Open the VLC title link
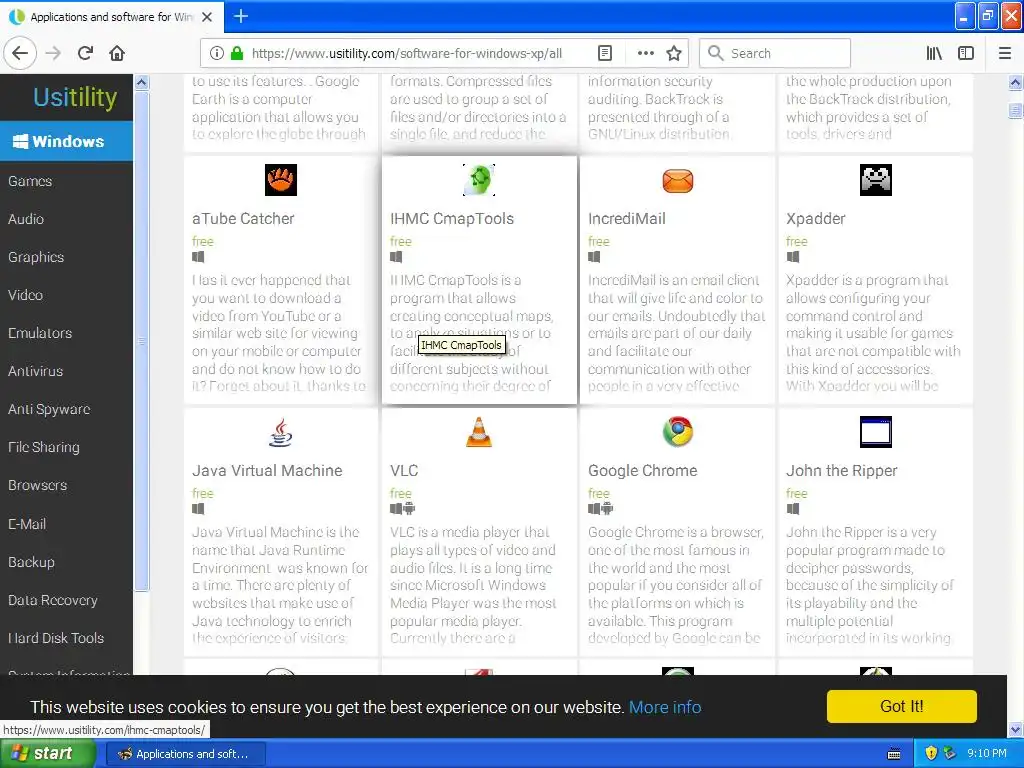This screenshot has width=1024, height=768. [404, 471]
